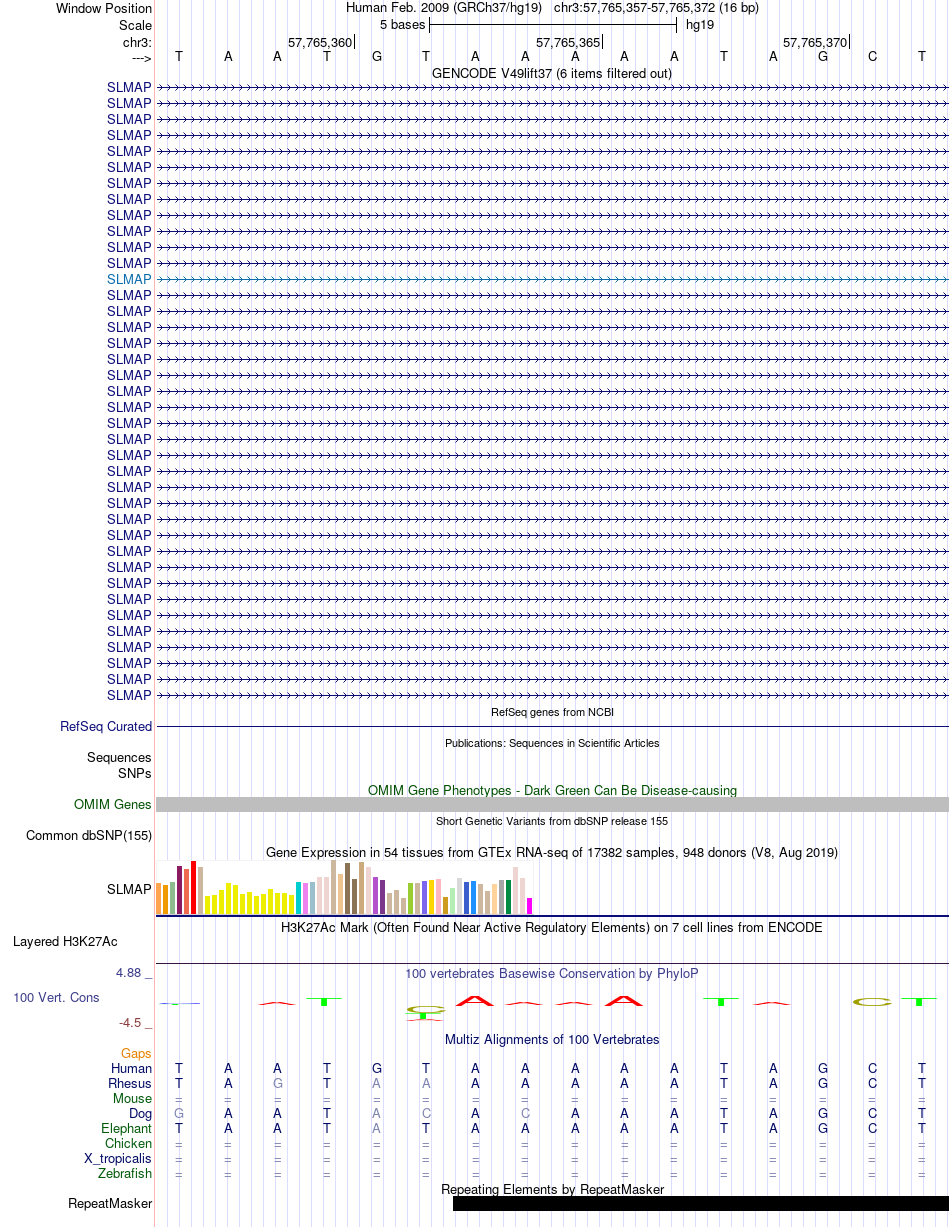This screenshot has width=950, height=1227.
Task: Select the Mouse alignment row label
Action: pyautogui.click(x=132, y=1099)
